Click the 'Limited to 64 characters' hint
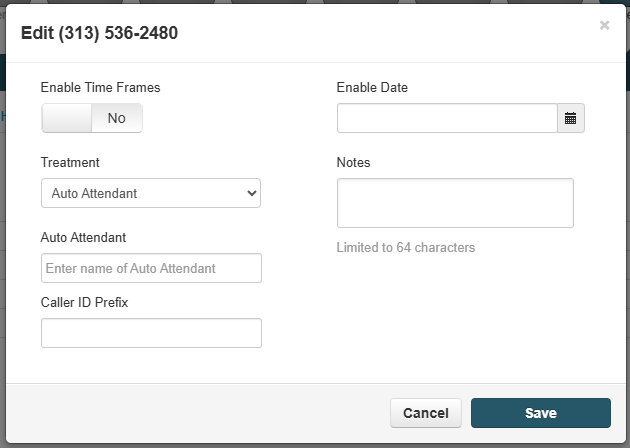630x448 pixels. tap(406, 248)
